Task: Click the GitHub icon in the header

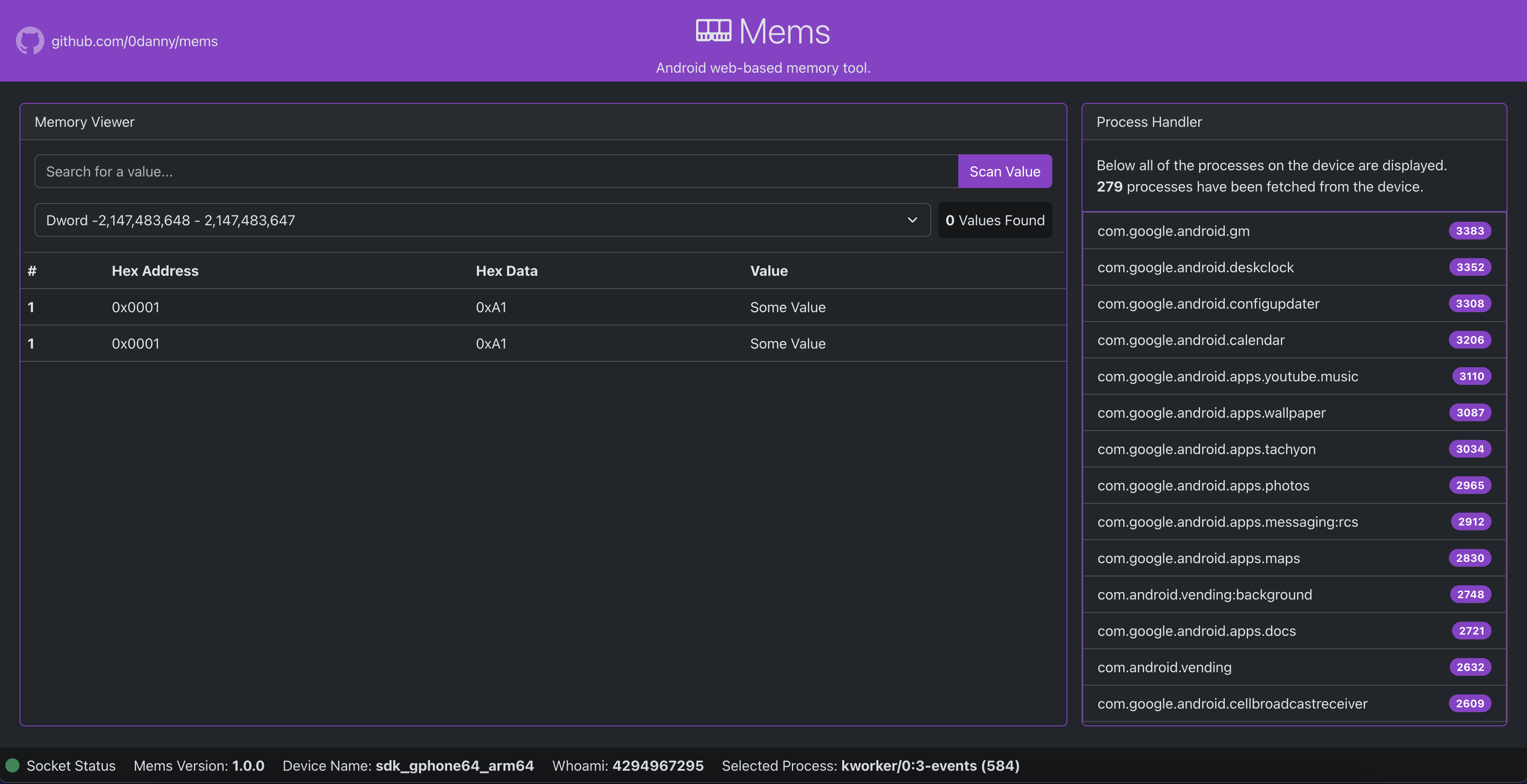Action: pyautogui.click(x=30, y=40)
